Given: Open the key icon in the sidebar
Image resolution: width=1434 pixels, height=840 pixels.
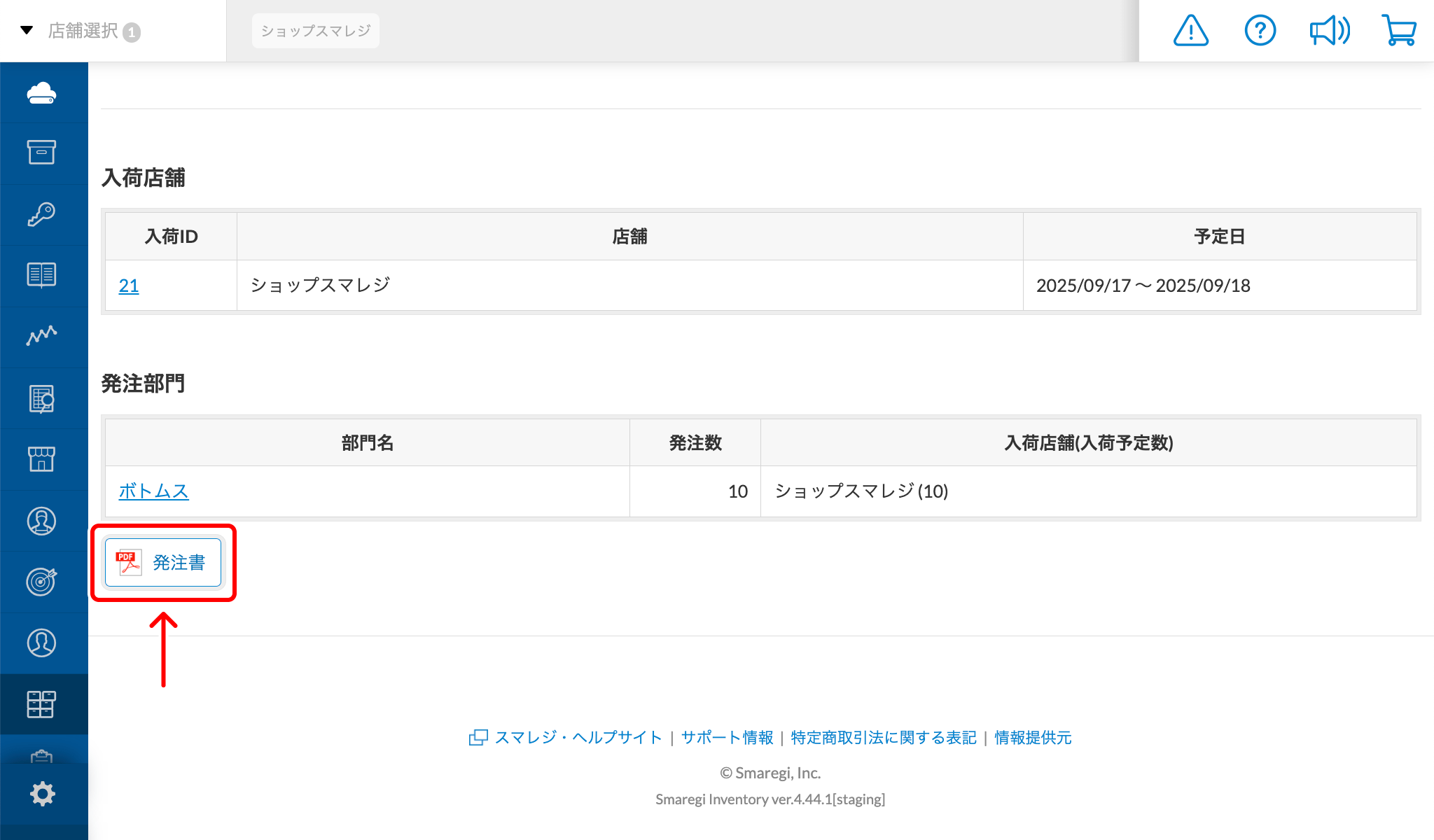Looking at the screenshot, I should (x=43, y=214).
